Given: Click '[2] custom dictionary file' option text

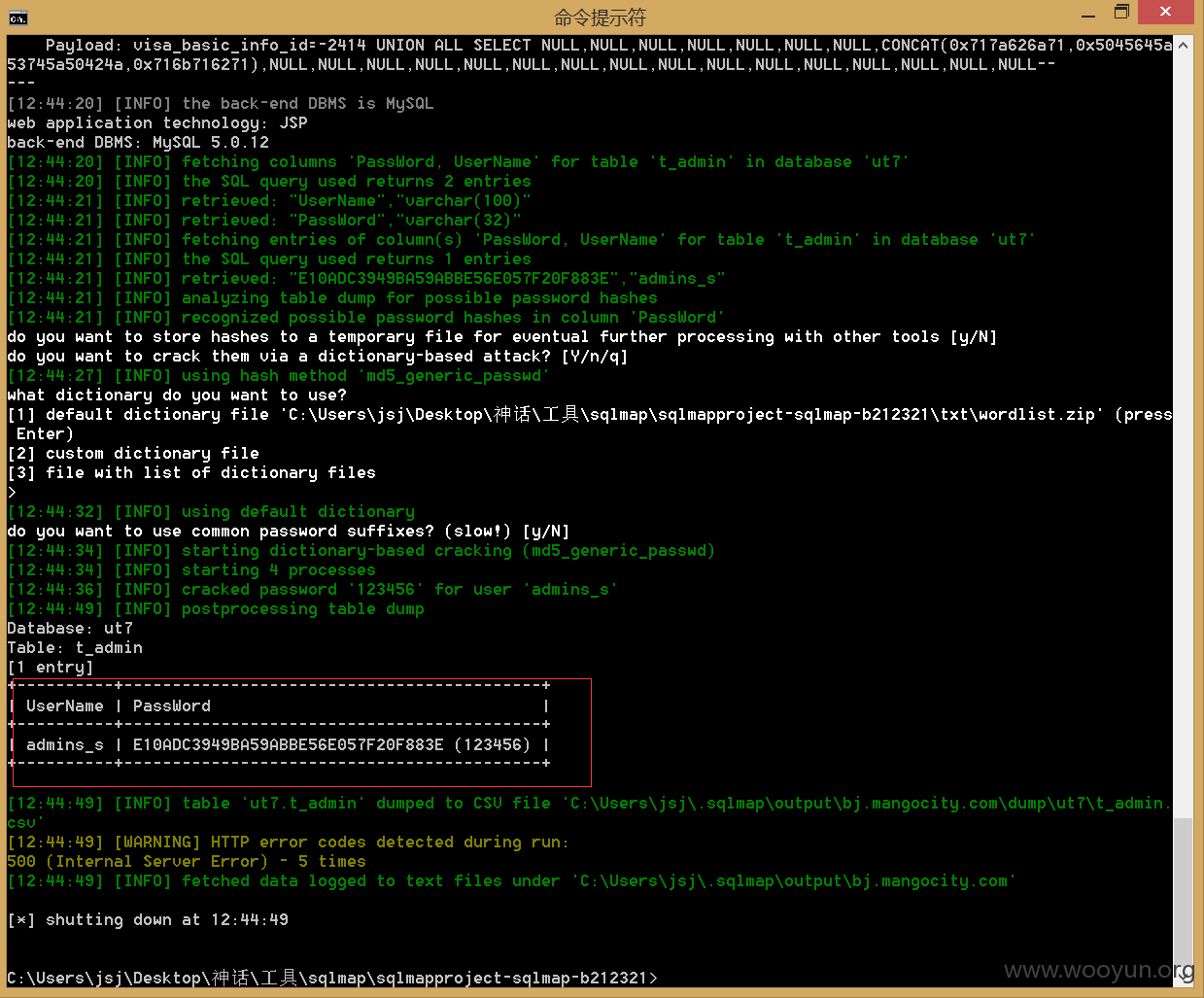Looking at the screenshot, I should [x=133, y=453].
